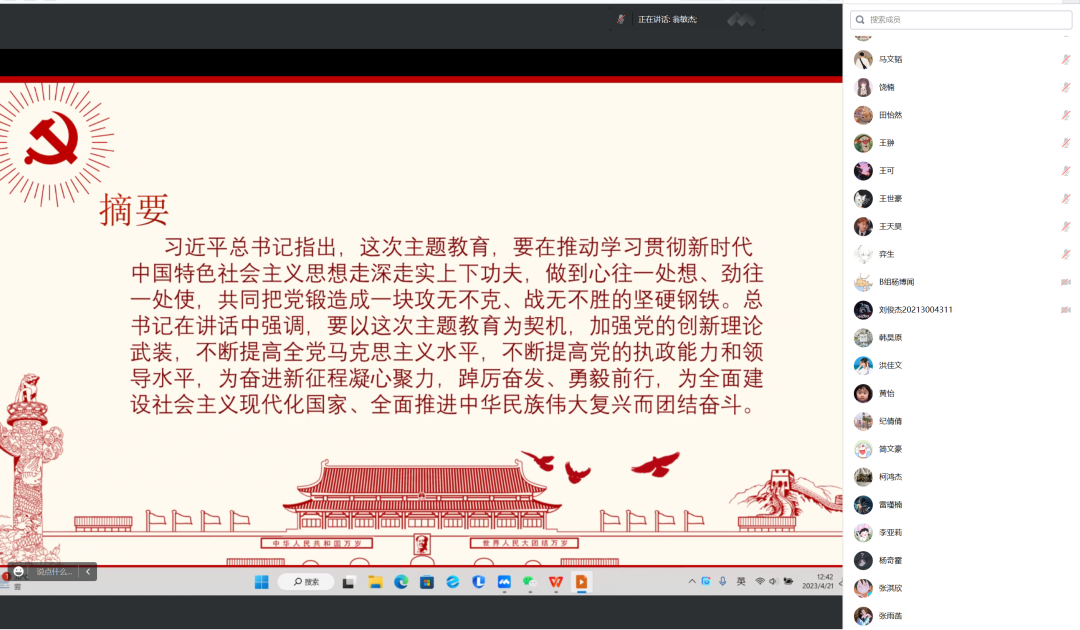Select member 洪佳文 in the participant list
Screen dimensions: 1080x630
(x=890, y=365)
